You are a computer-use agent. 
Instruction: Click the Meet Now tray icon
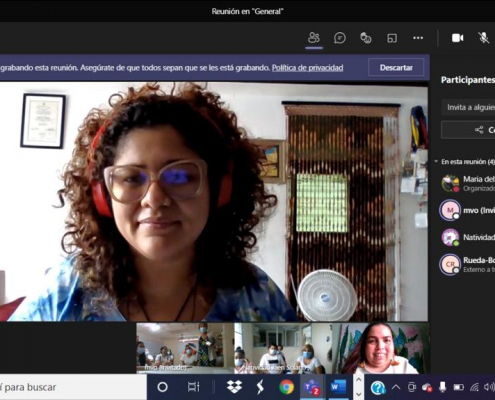(x=412, y=387)
